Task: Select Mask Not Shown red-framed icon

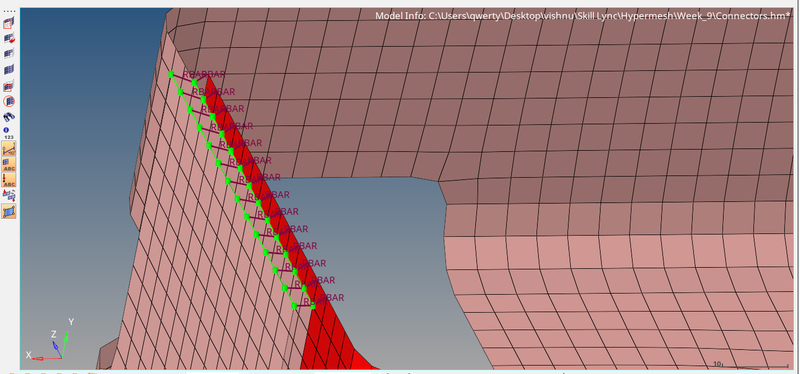Action: click(x=9, y=86)
